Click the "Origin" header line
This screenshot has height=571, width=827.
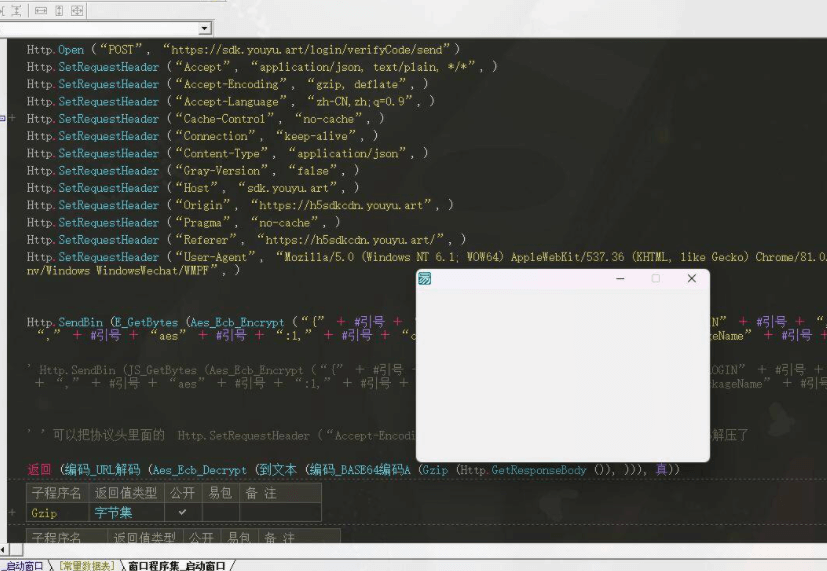240,205
